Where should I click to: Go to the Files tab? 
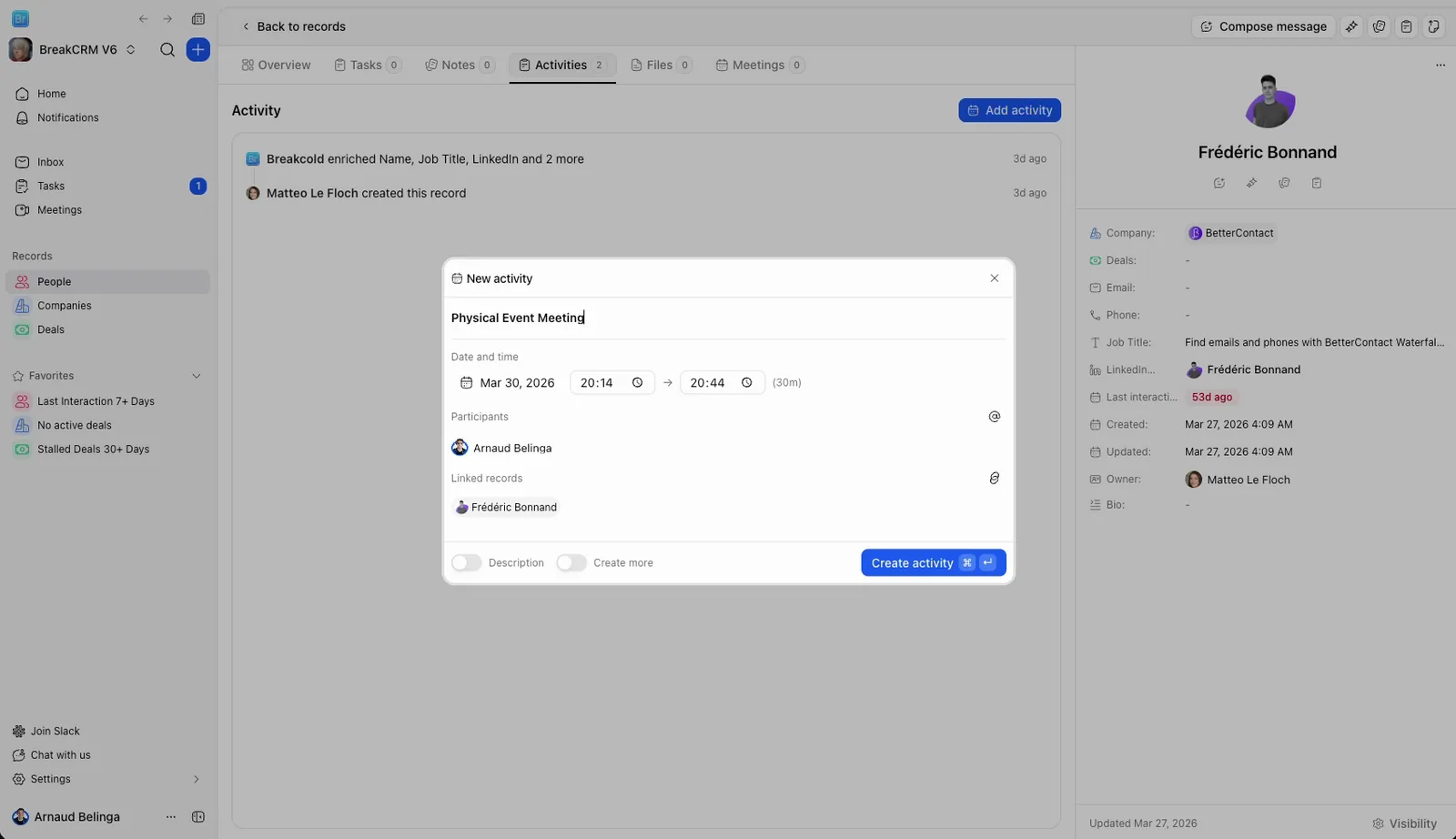coord(662,66)
